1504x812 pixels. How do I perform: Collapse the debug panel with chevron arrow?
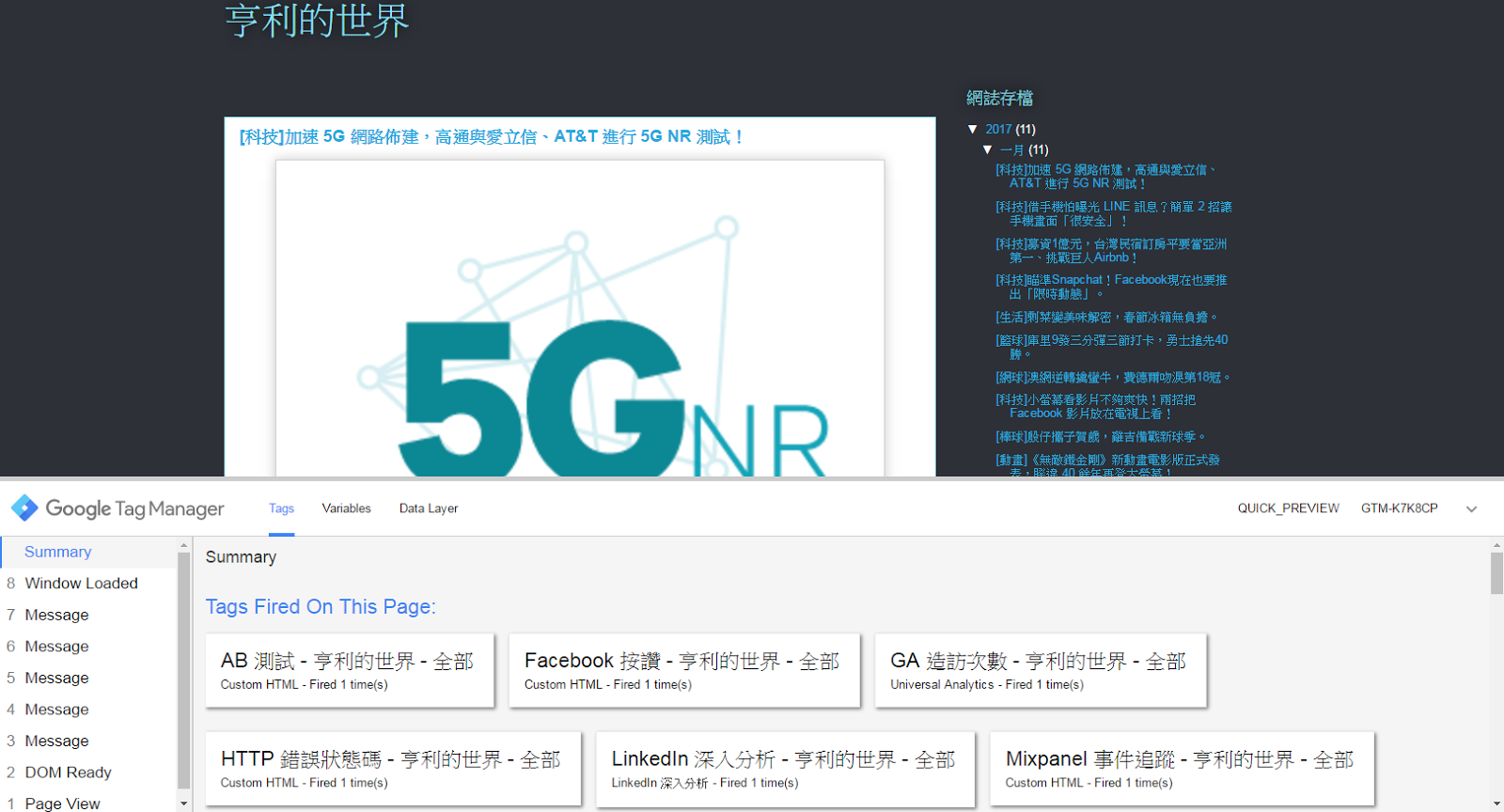1471,508
